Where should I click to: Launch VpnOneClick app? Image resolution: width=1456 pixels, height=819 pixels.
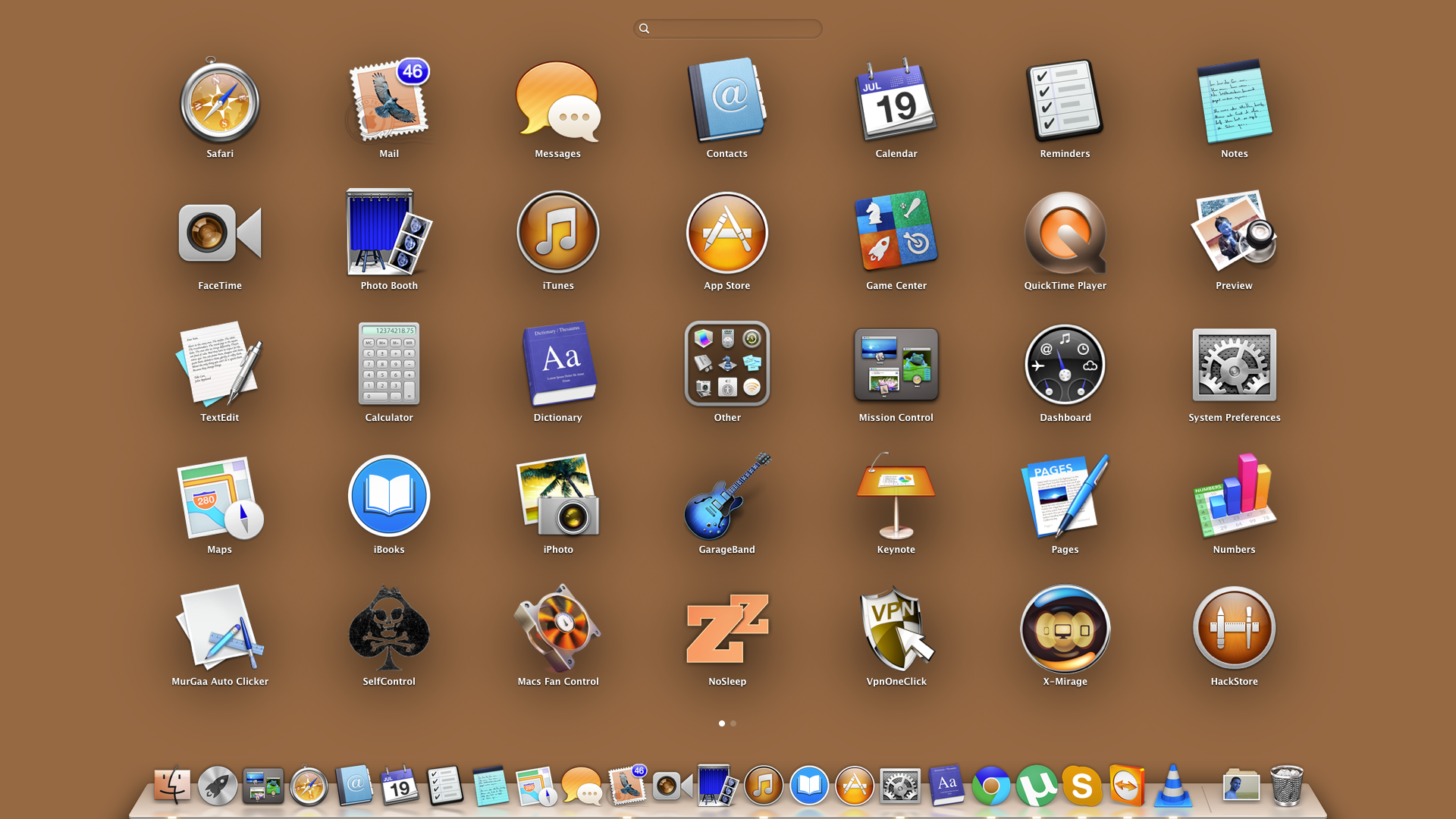[x=896, y=629]
